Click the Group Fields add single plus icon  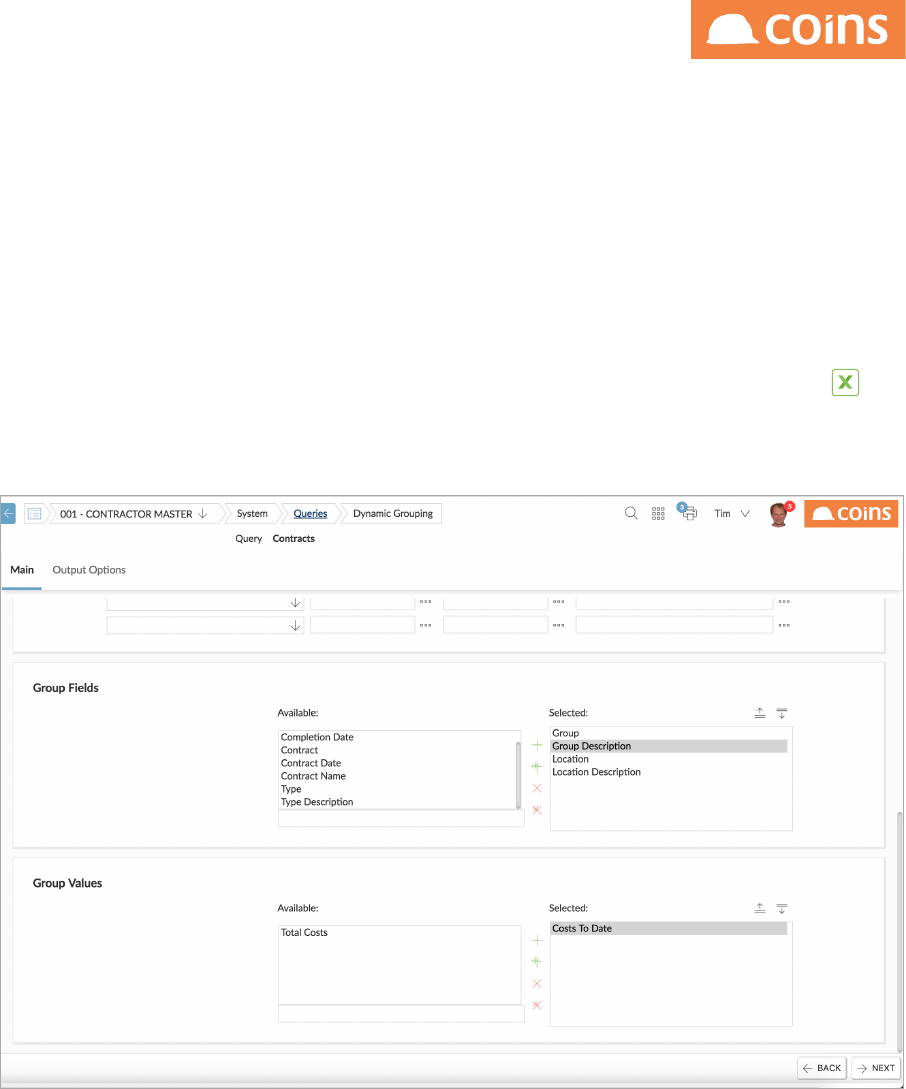point(537,745)
